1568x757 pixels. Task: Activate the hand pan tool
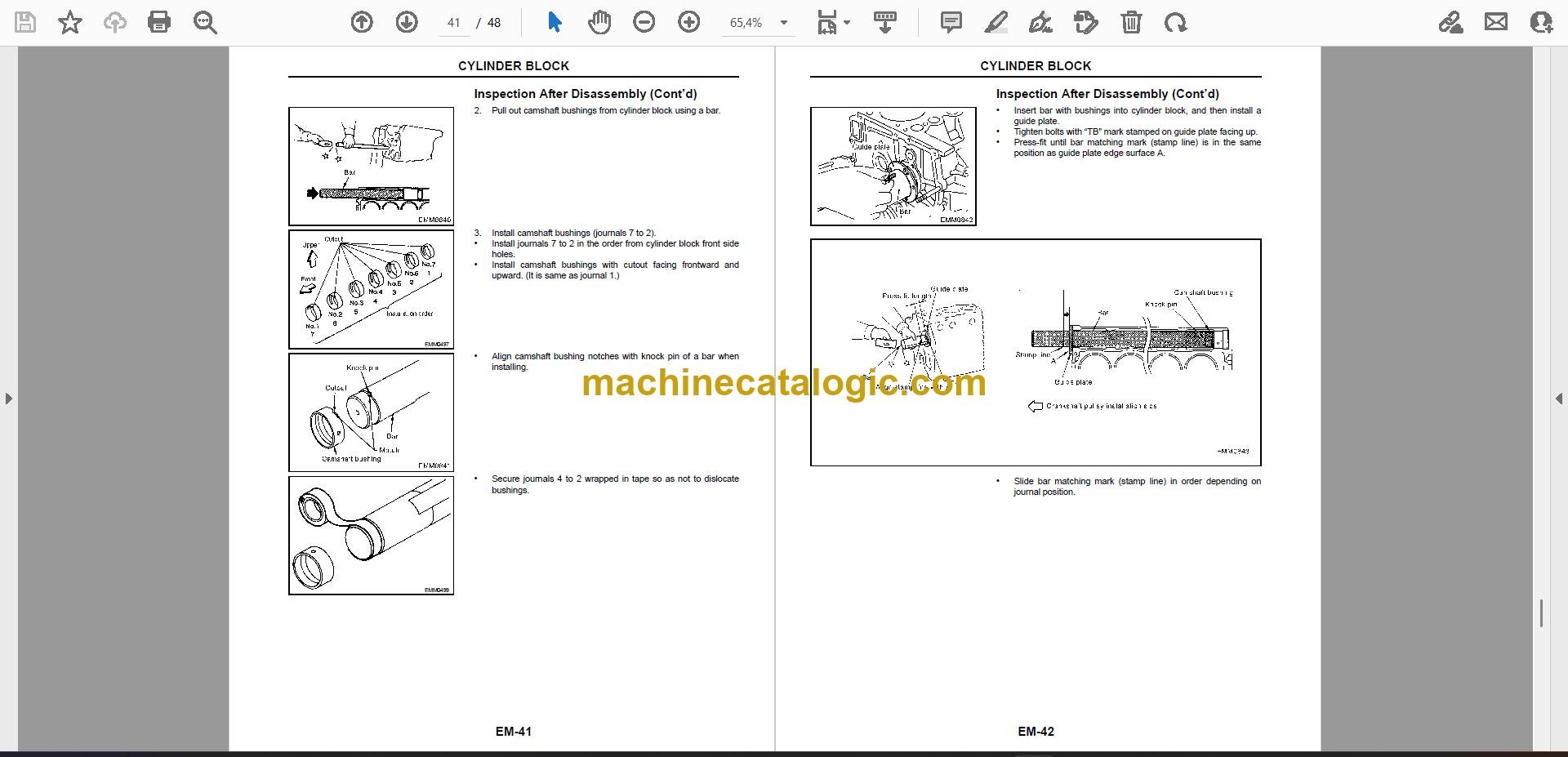pyautogui.click(x=599, y=23)
